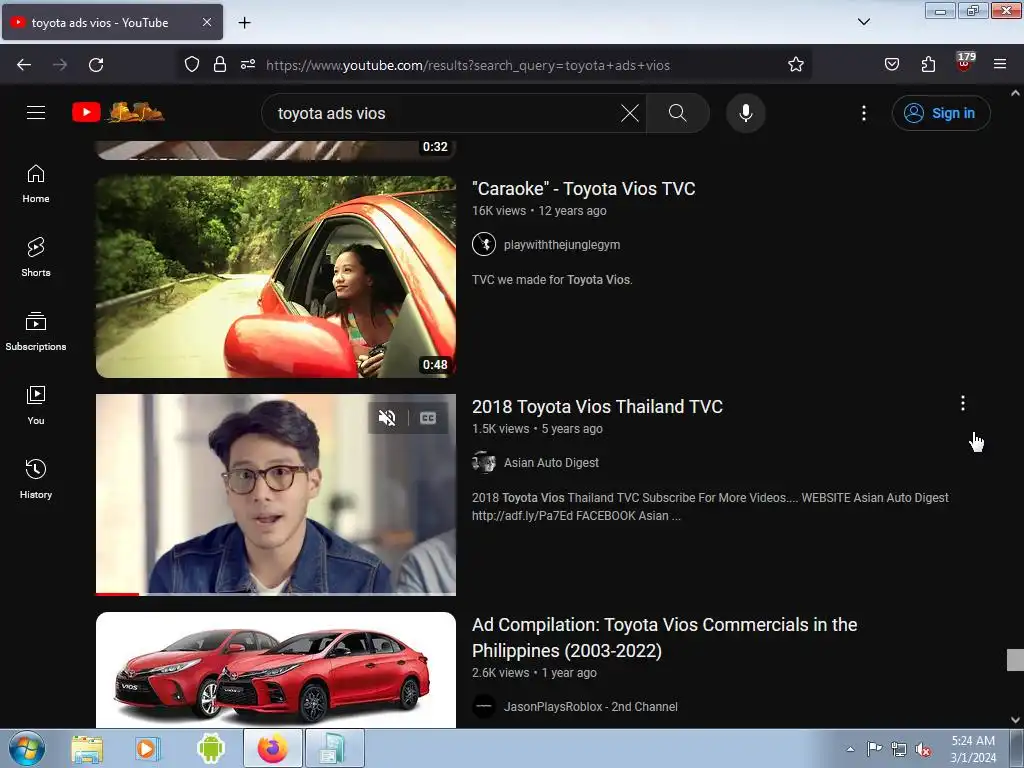This screenshot has width=1024, height=768.
Task: Visit playwiththejunglegym channel name
Action: point(562,245)
